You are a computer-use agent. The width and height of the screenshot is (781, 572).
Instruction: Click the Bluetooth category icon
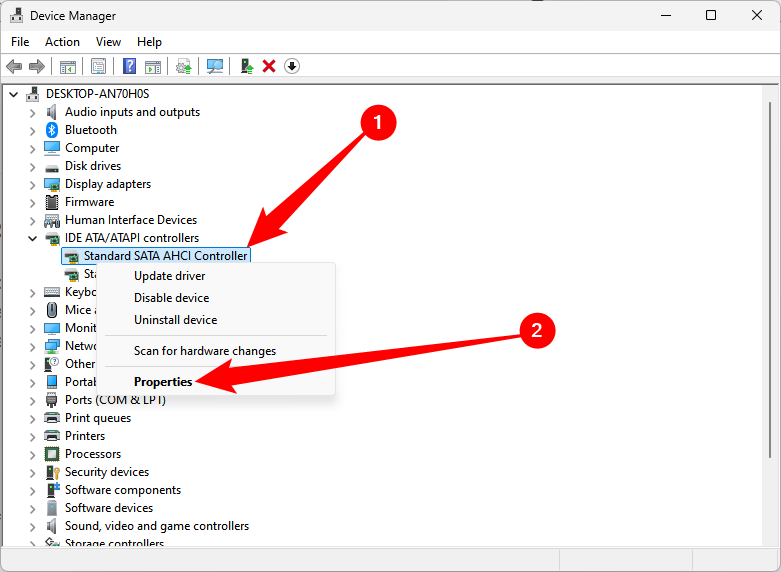pyautogui.click(x=52, y=130)
